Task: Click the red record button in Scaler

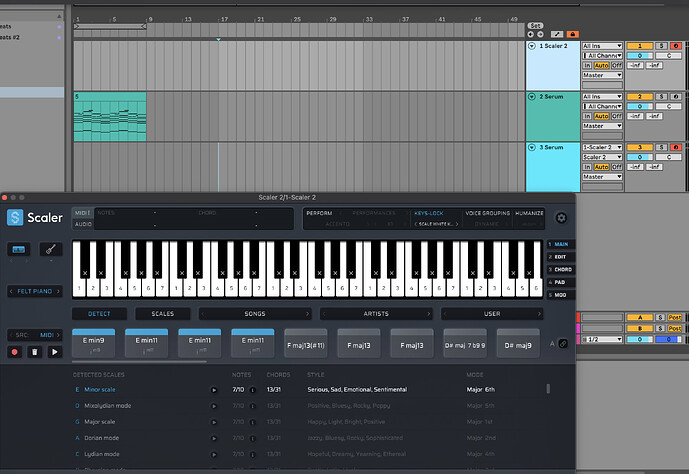Action: [x=15, y=352]
